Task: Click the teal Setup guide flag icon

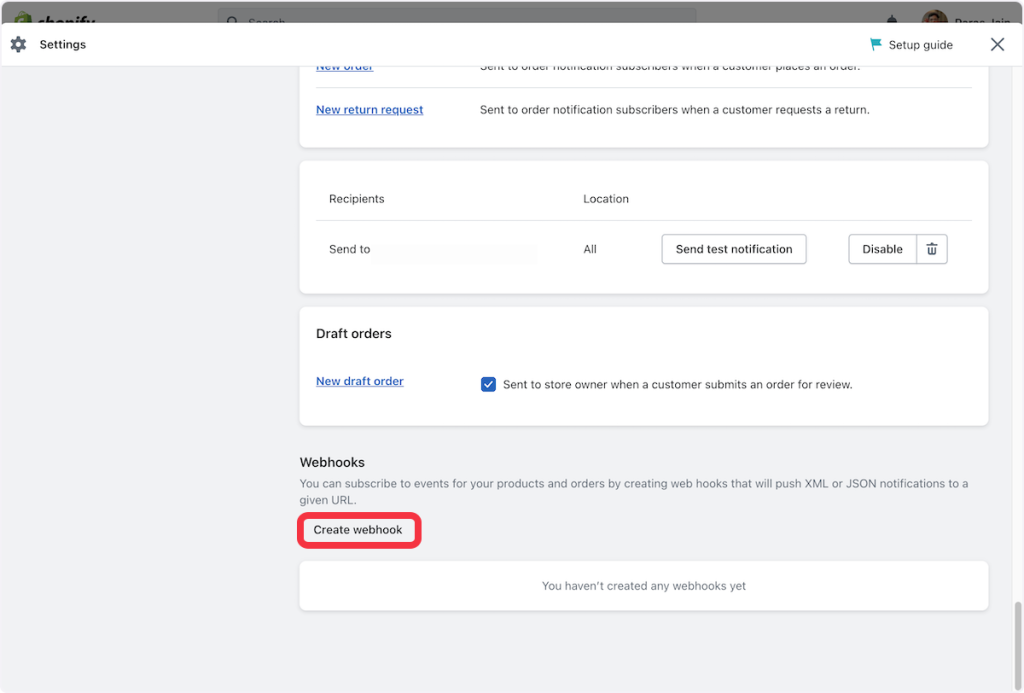Action: coord(876,45)
